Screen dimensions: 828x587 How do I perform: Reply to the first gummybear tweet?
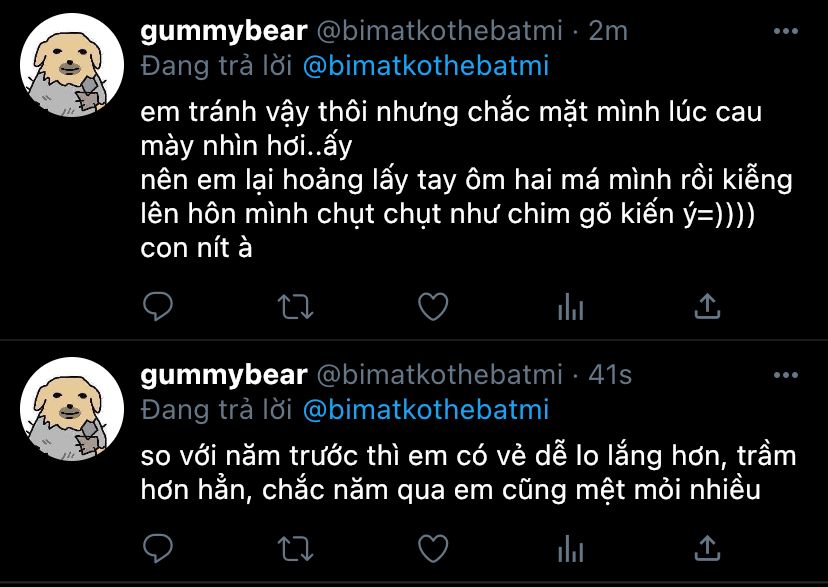(x=158, y=306)
